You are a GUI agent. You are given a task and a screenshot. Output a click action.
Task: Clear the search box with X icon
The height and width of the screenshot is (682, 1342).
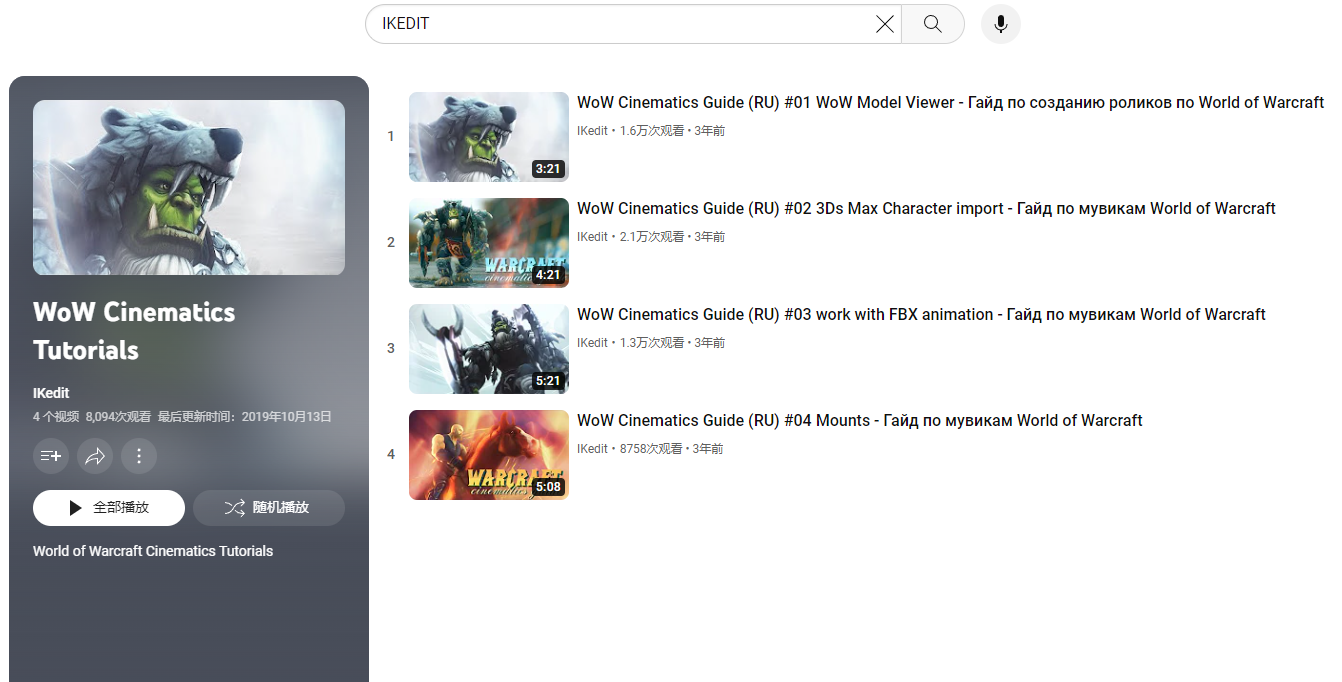point(884,24)
